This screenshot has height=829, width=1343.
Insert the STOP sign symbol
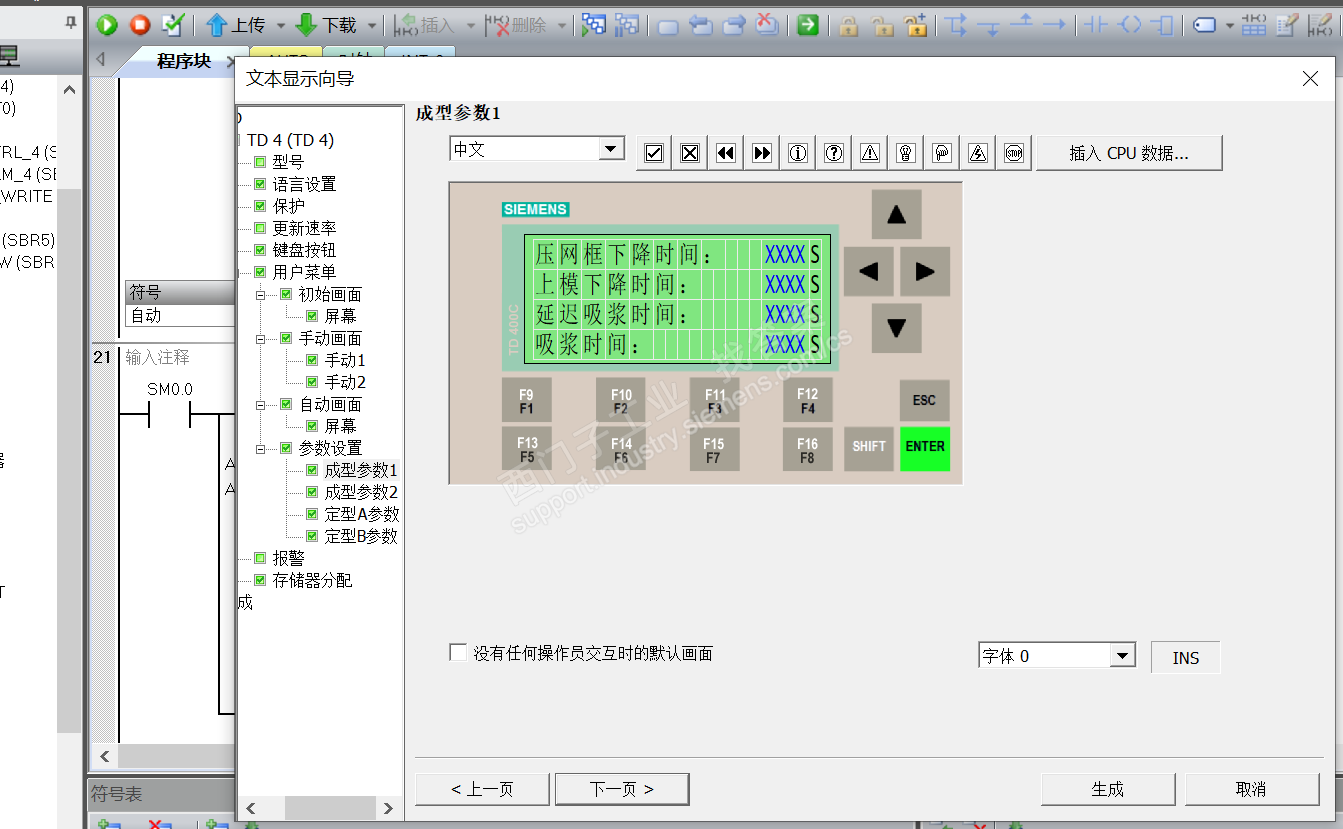click(1014, 153)
